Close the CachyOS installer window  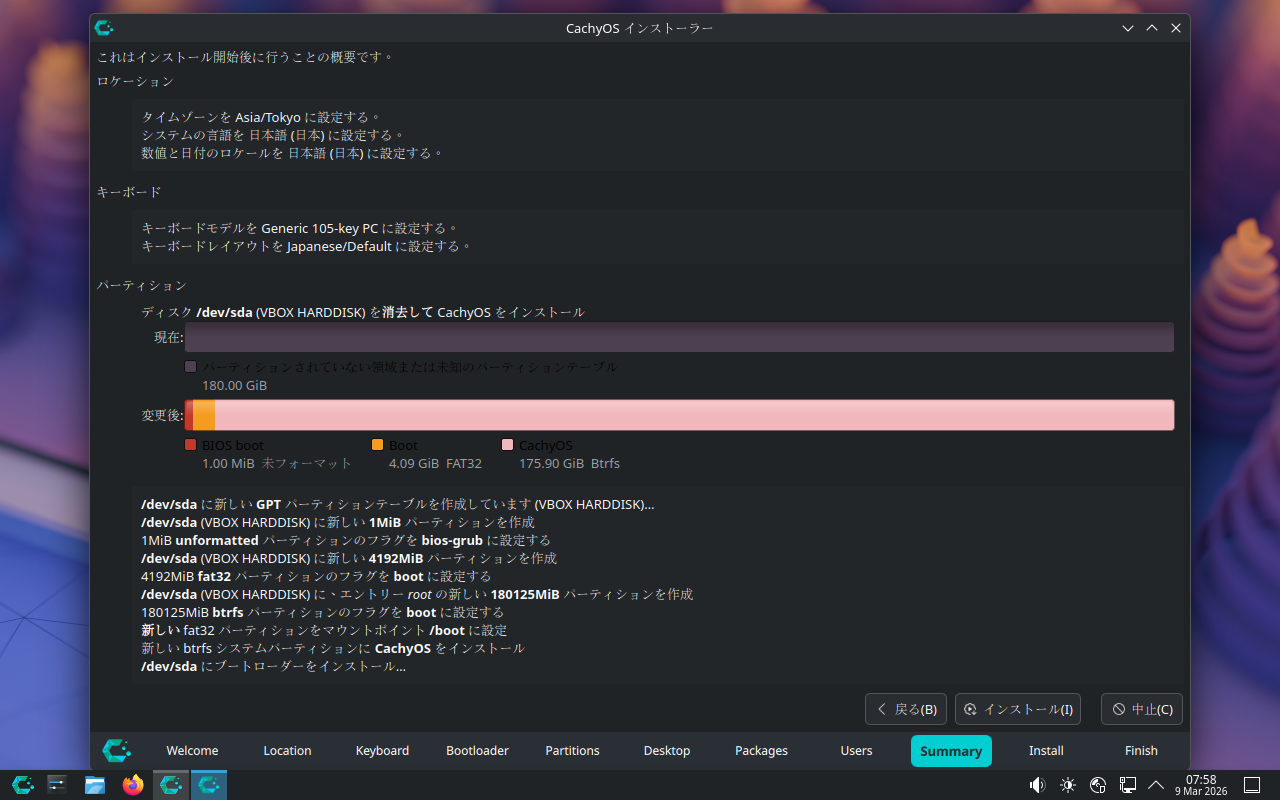coord(1176,28)
